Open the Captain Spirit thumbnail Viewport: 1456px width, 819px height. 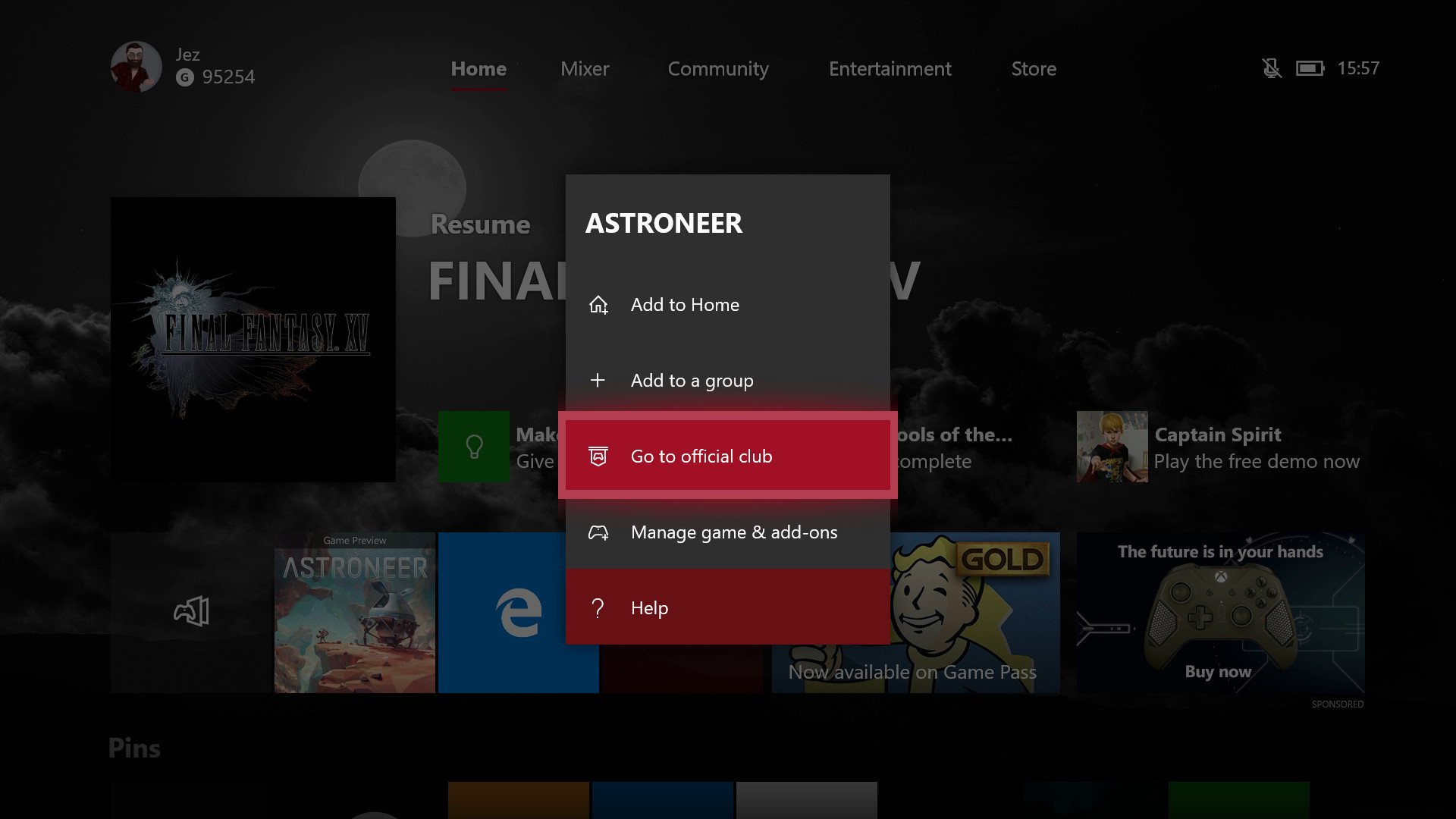point(1112,447)
